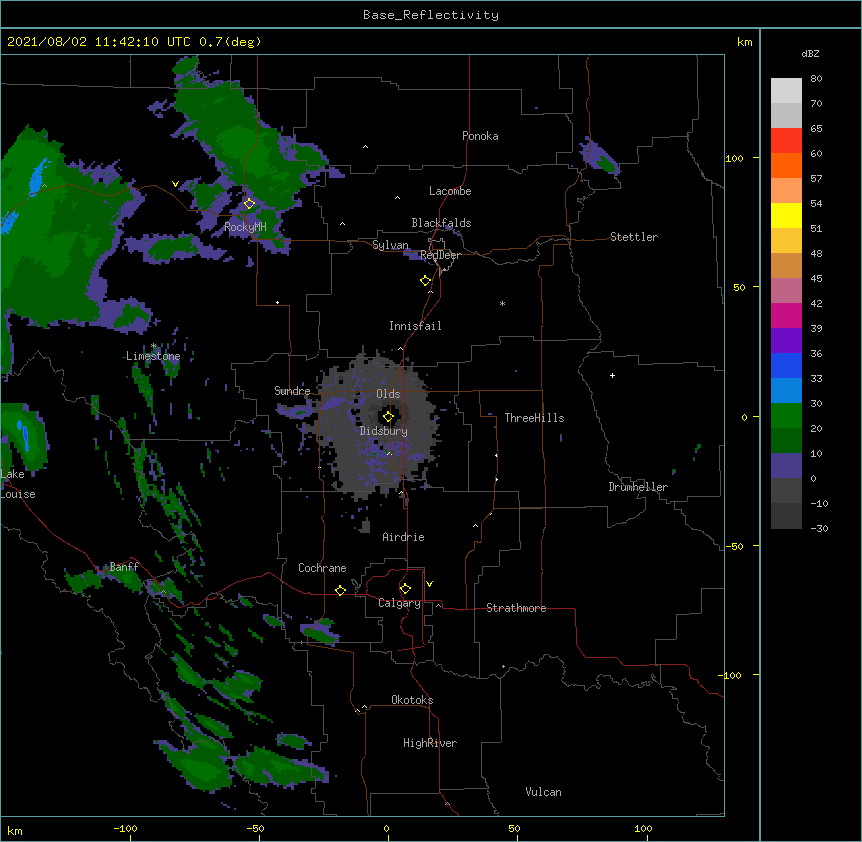Image resolution: width=862 pixels, height=842 pixels.
Task: Click the Lake Louise label
Action: click(18, 484)
